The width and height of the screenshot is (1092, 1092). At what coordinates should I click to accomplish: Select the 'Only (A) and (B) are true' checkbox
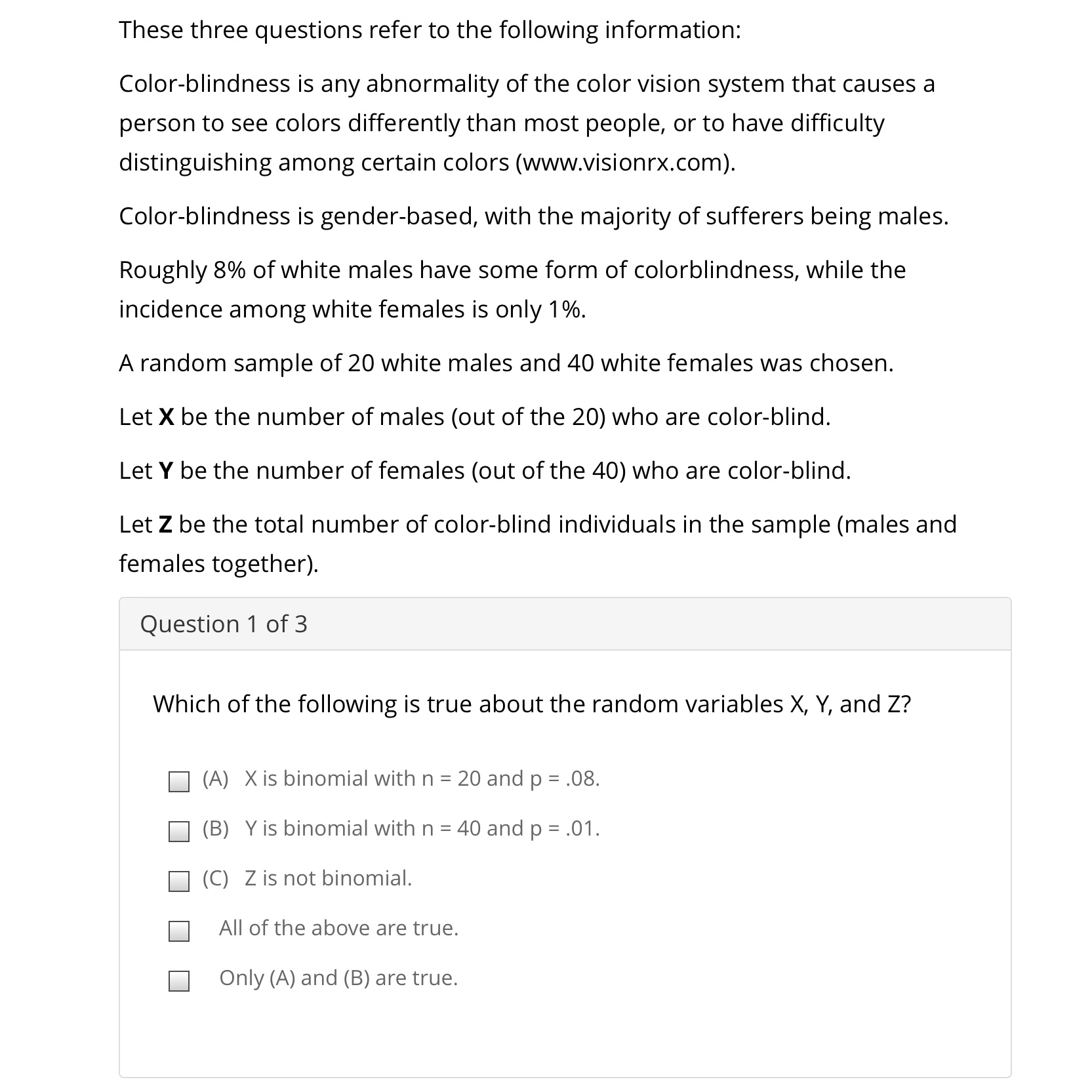178,981
